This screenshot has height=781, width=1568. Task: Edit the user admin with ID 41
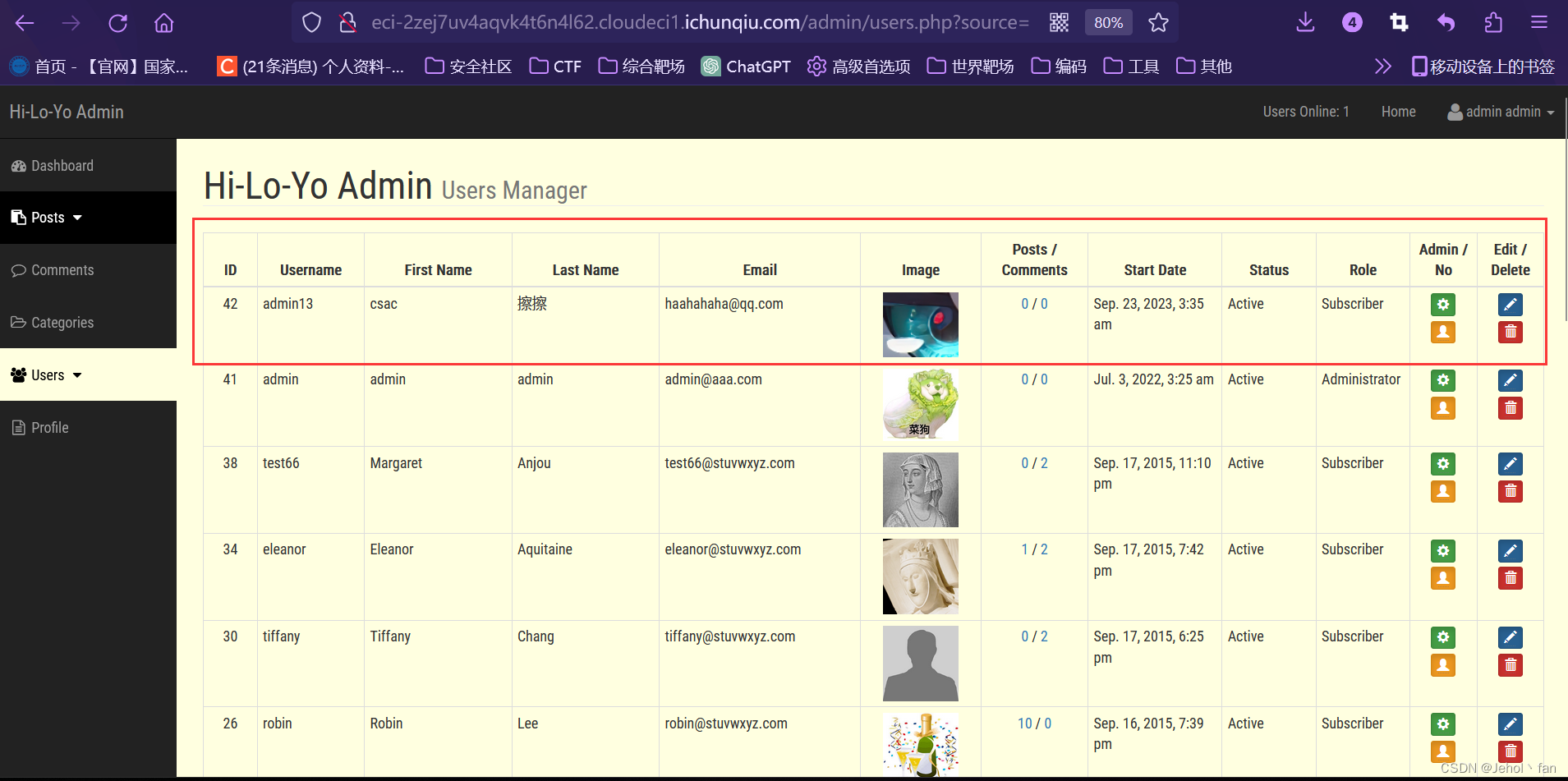coord(1511,380)
